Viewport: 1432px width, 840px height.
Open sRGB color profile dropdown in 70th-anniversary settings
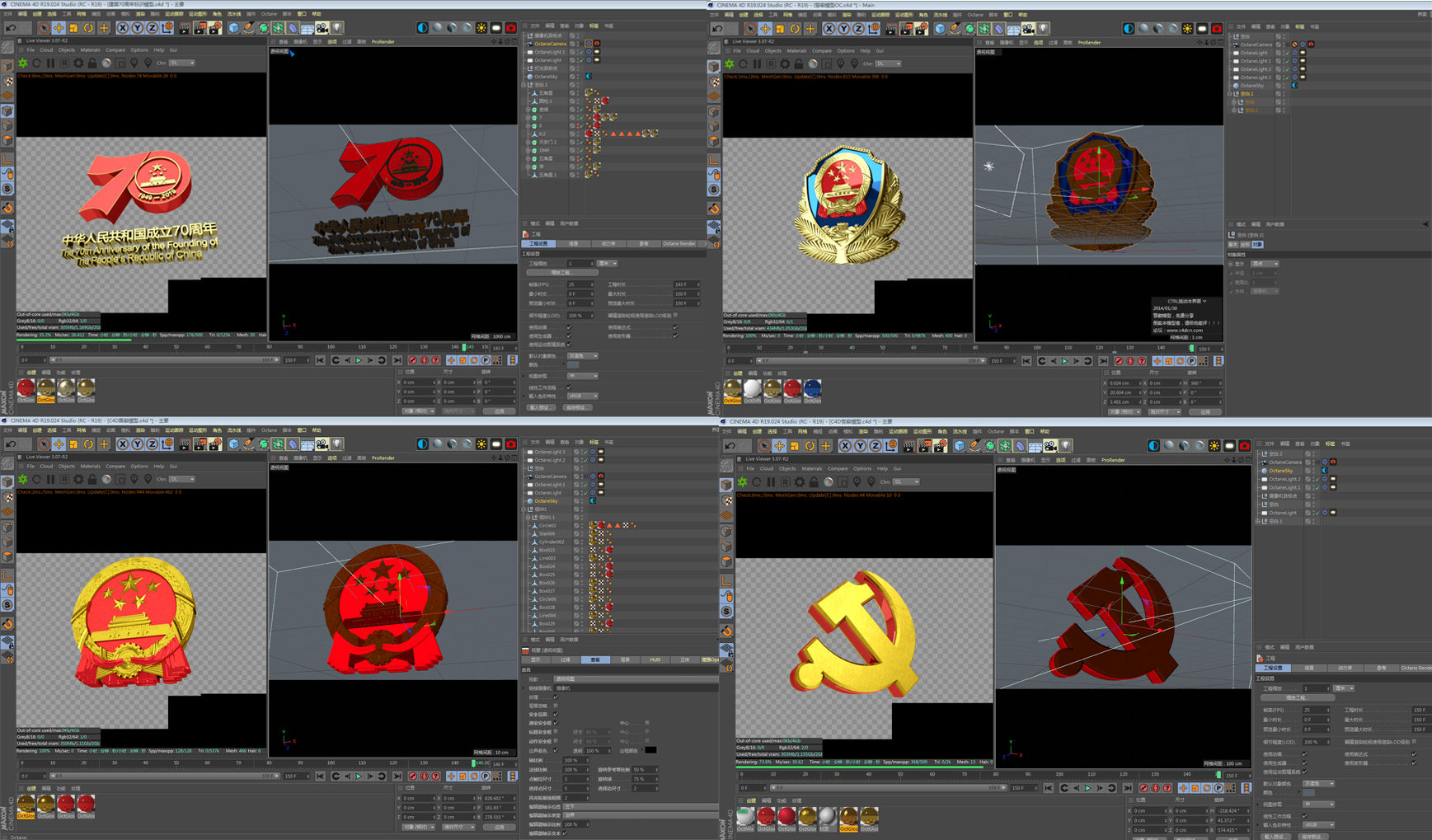[x=583, y=396]
